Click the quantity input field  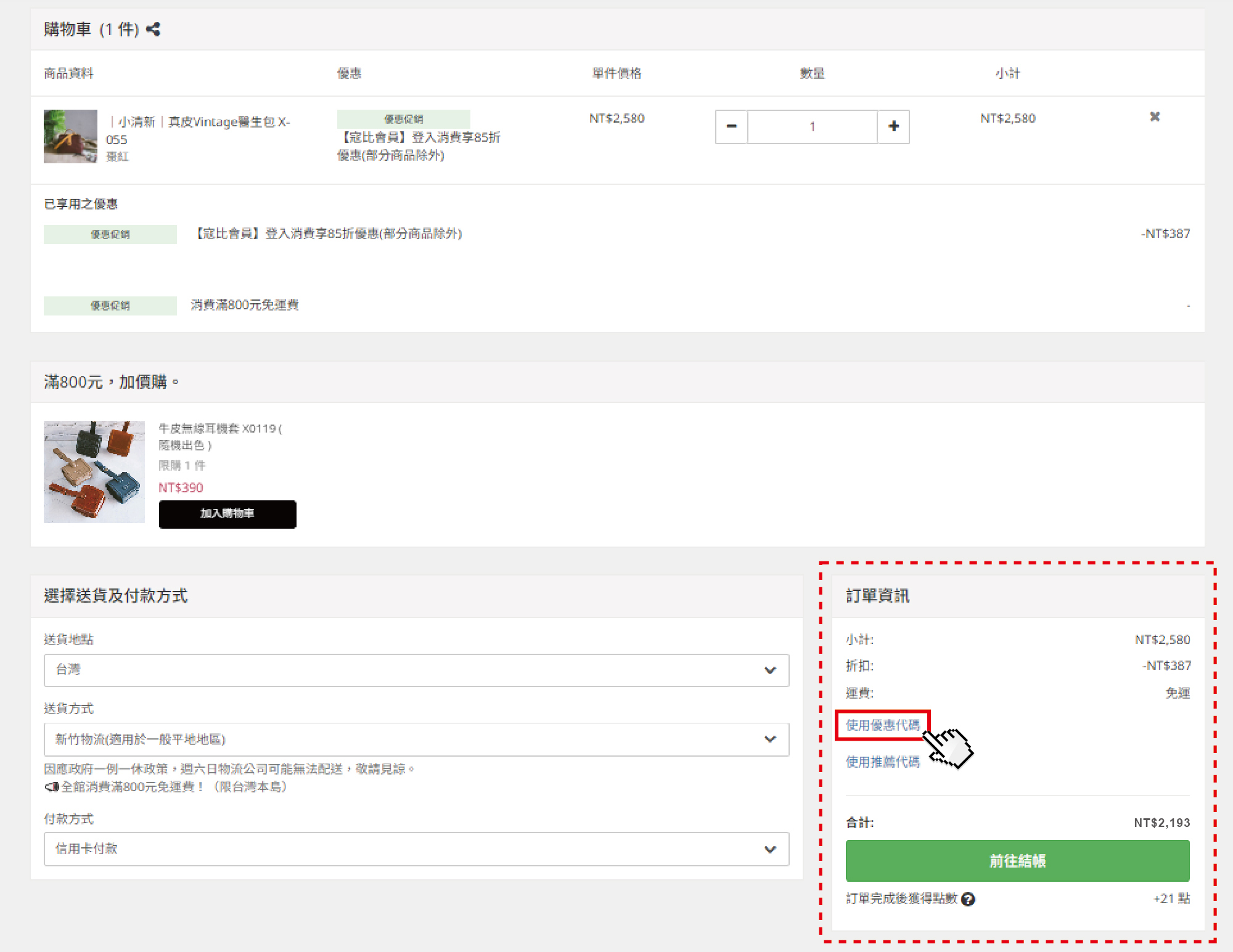pos(812,126)
